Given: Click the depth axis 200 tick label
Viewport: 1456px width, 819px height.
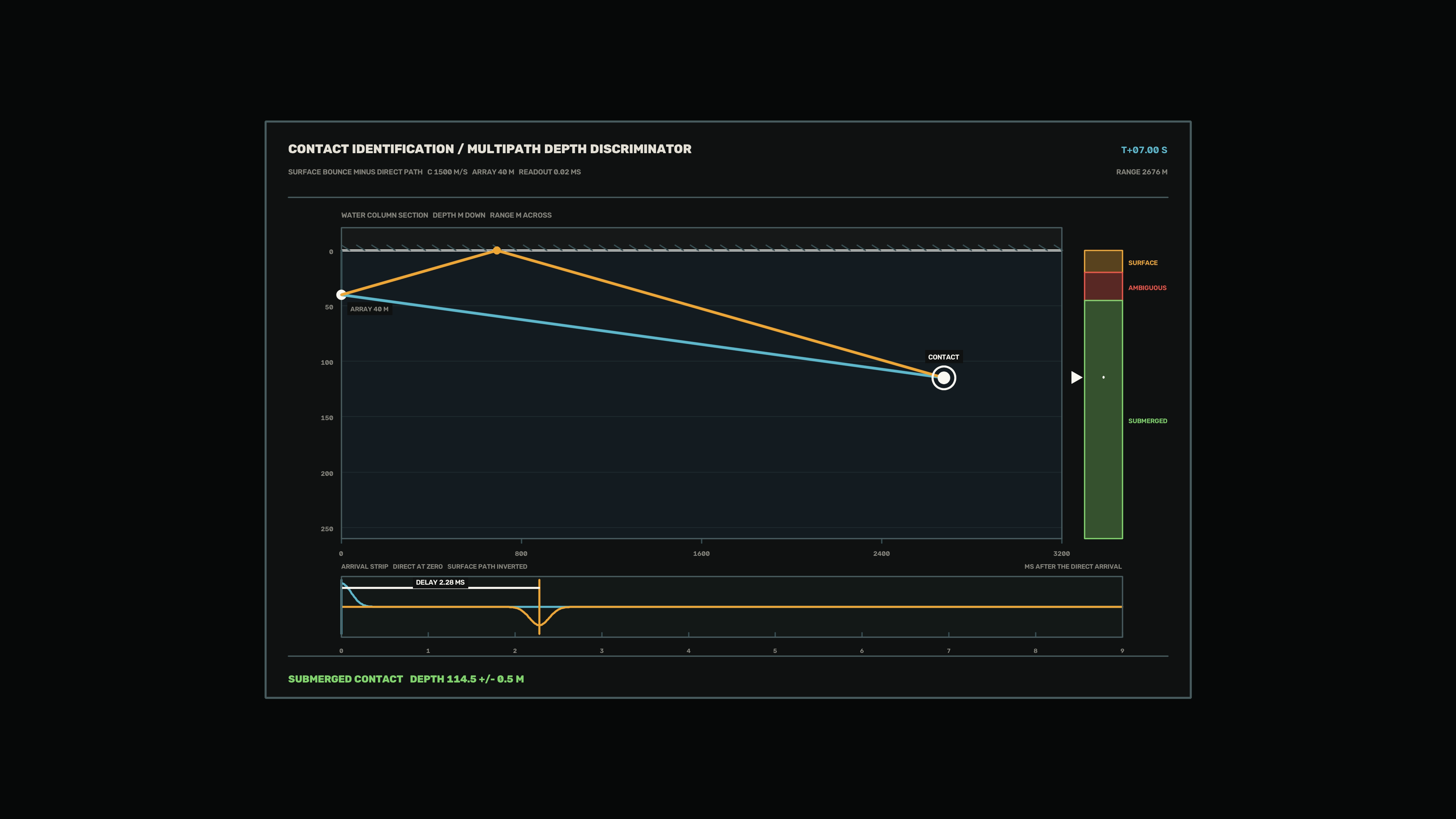Looking at the screenshot, I should [x=327, y=474].
